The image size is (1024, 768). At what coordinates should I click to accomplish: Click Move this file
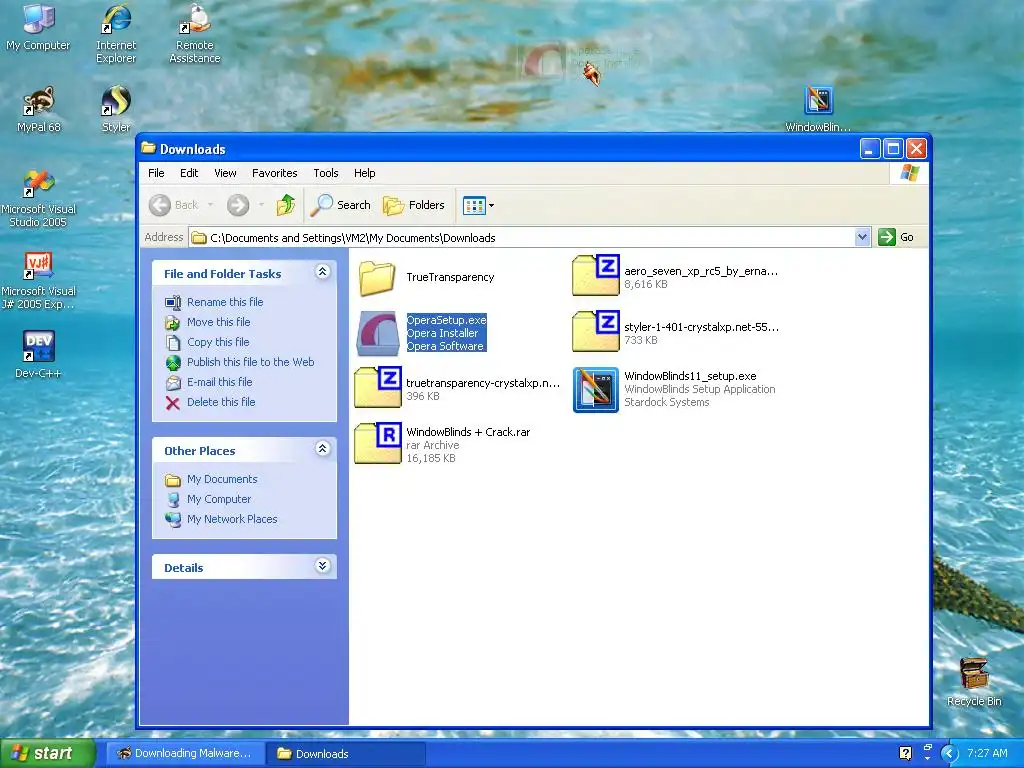(218, 322)
